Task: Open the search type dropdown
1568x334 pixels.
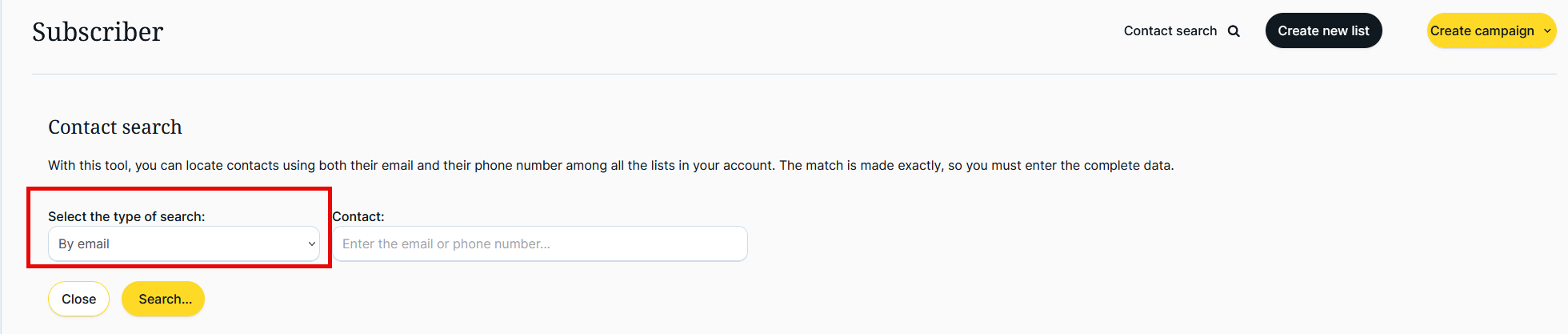Action: tap(183, 243)
